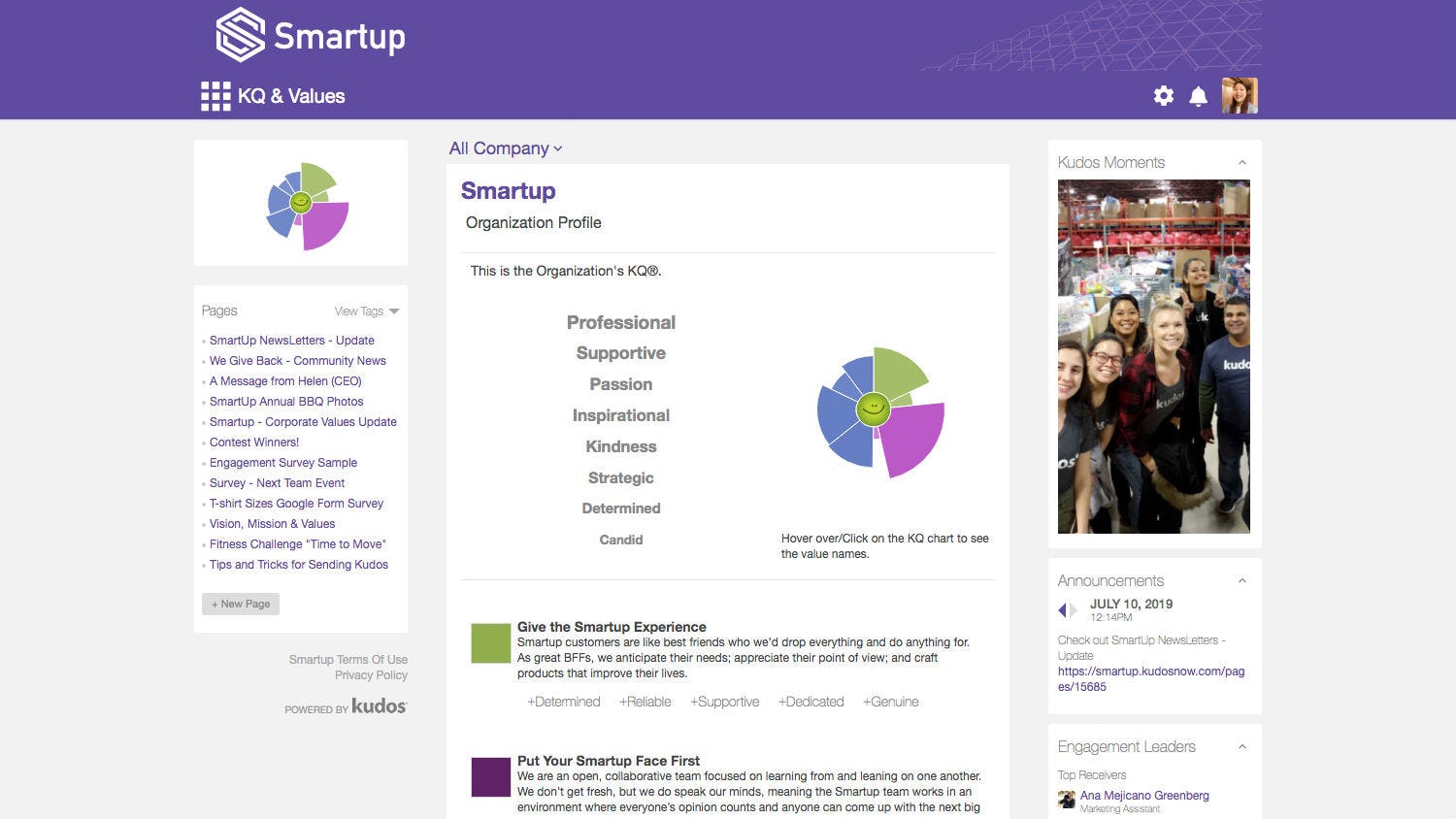The width and height of the screenshot is (1456, 819).
Task: Go to previous announcement arrow
Action: tap(1062, 610)
